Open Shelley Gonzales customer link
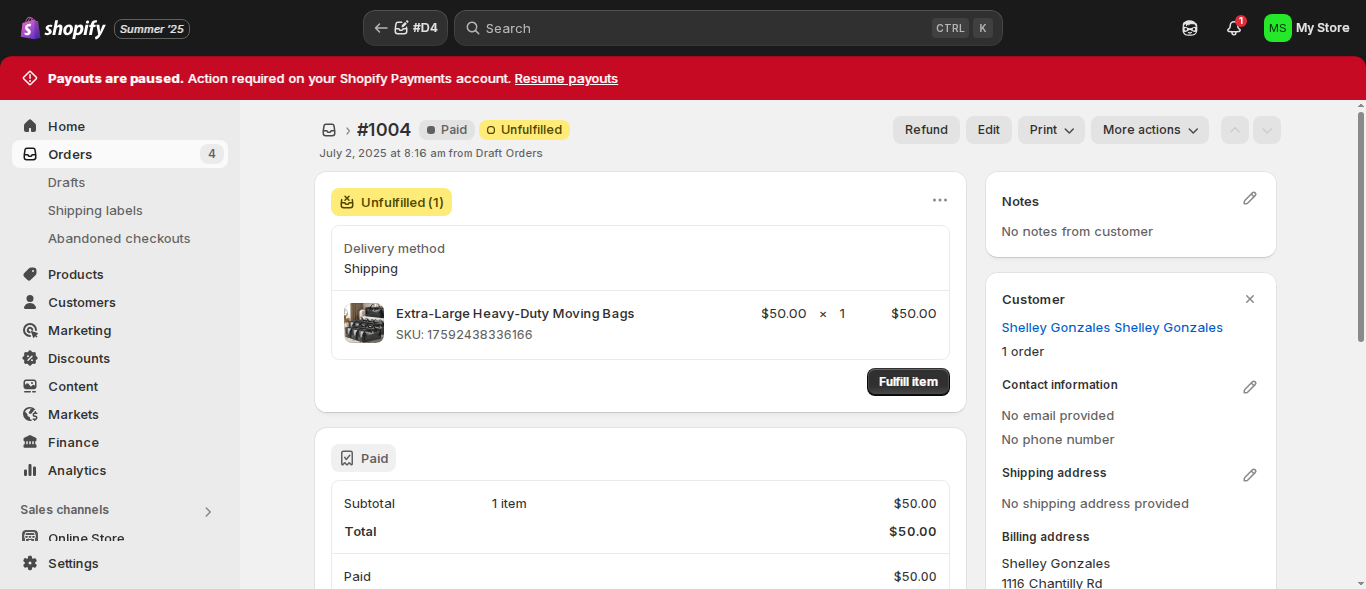This screenshot has width=1366, height=589. pos(1112,327)
